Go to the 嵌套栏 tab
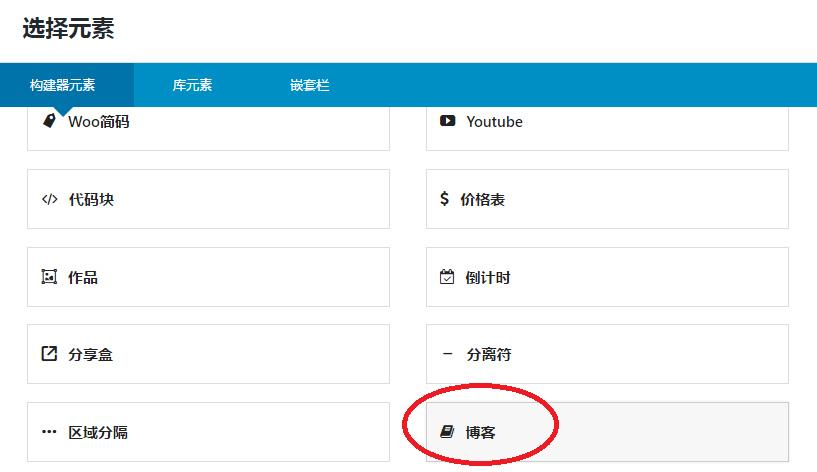This screenshot has height=472, width=817. click(x=310, y=85)
